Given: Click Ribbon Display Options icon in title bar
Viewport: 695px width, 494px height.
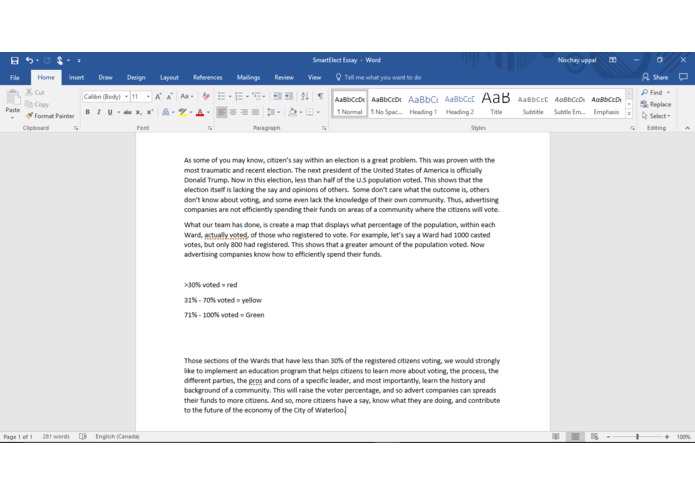Looking at the screenshot, I should point(613,60).
